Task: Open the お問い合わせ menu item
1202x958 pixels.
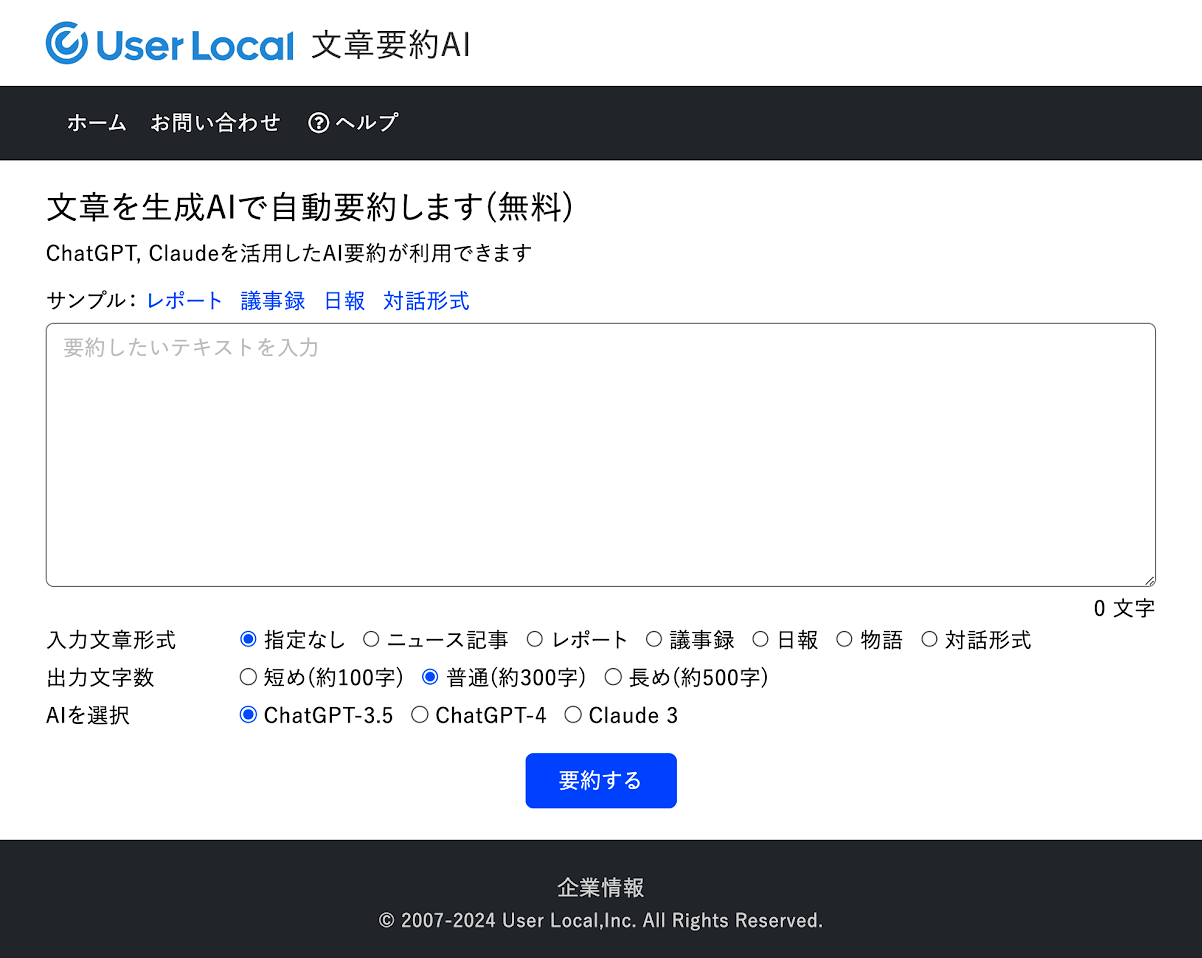Action: (x=215, y=123)
